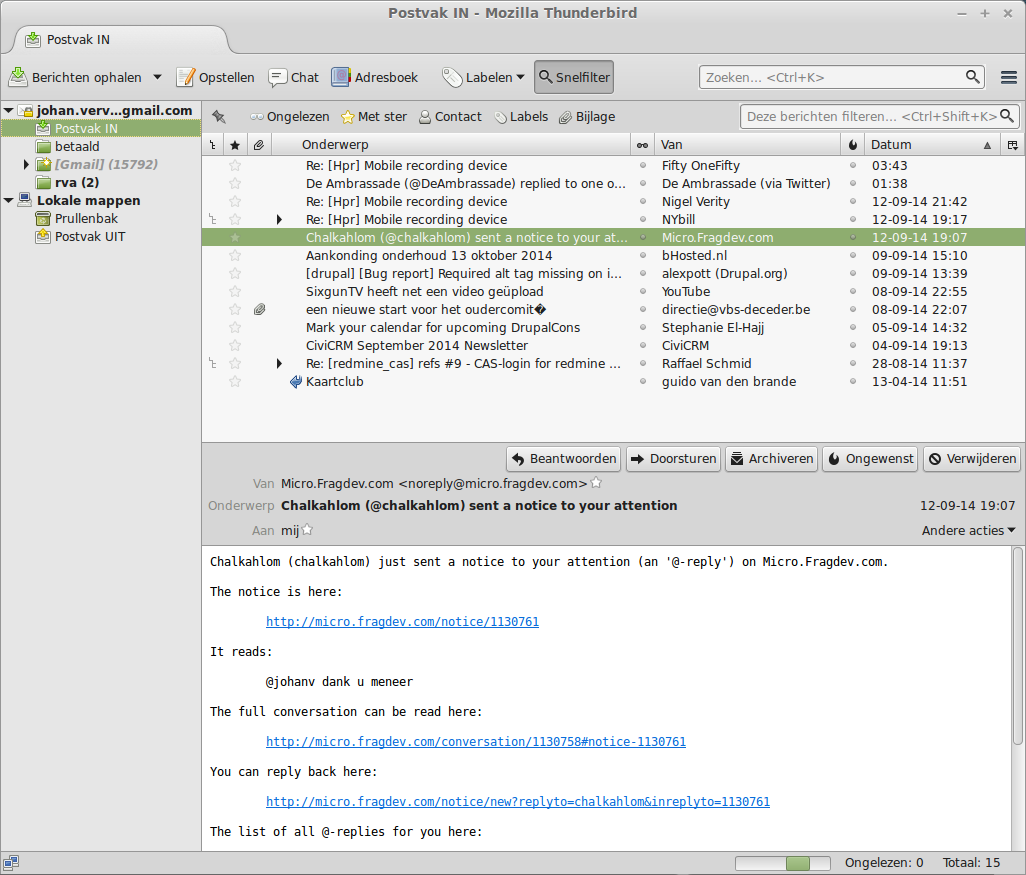
Task: Mark message as Ongewenst junk
Action: [870, 459]
